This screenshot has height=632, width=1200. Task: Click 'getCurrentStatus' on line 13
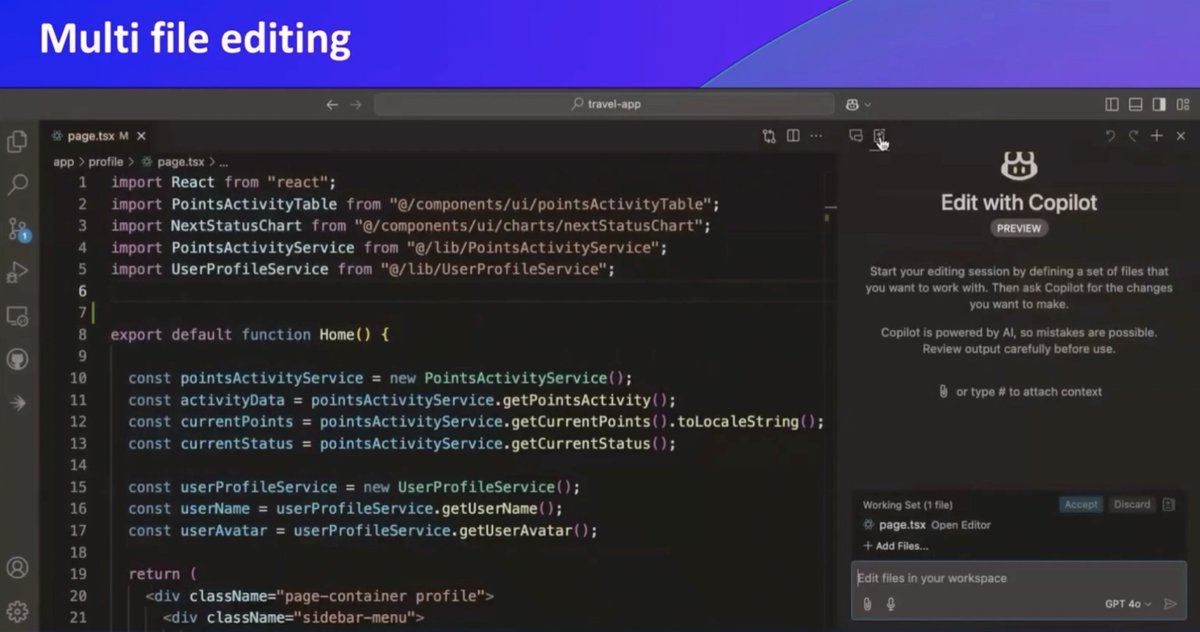[580, 443]
